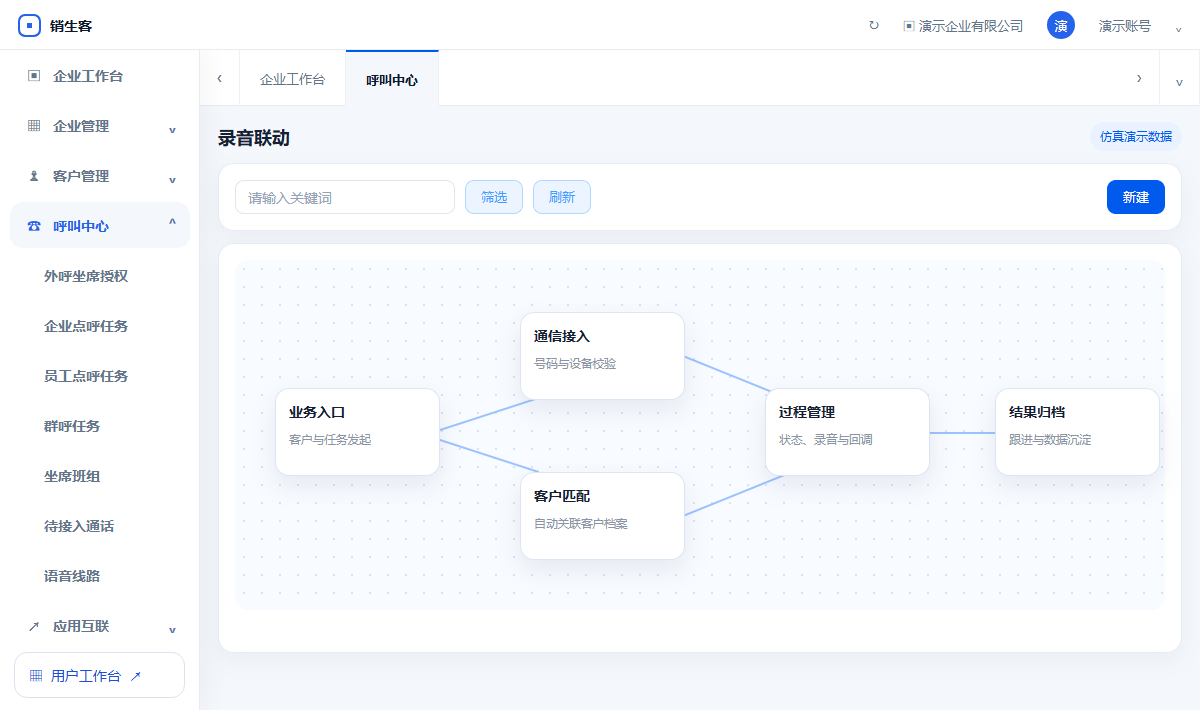Select the 业务入口 flow node
Screen dimensions: 1200x710
tap(358, 432)
